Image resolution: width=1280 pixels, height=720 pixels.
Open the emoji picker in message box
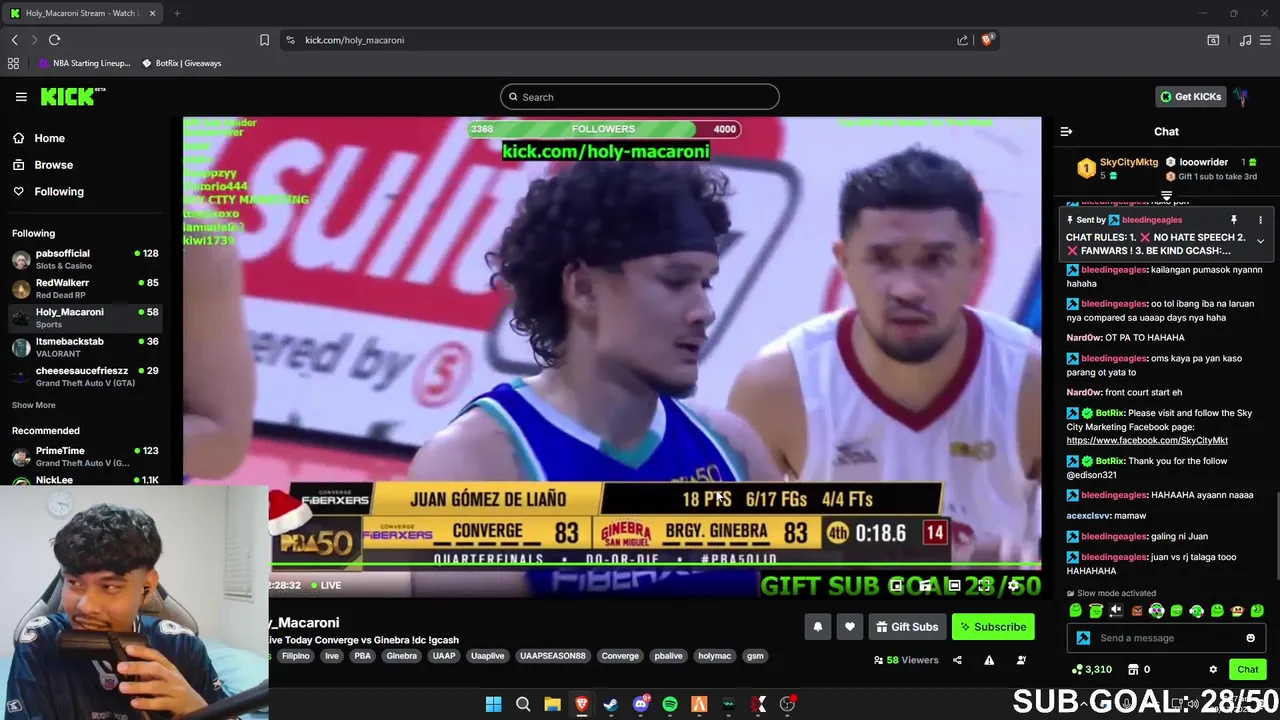click(1250, 638)
